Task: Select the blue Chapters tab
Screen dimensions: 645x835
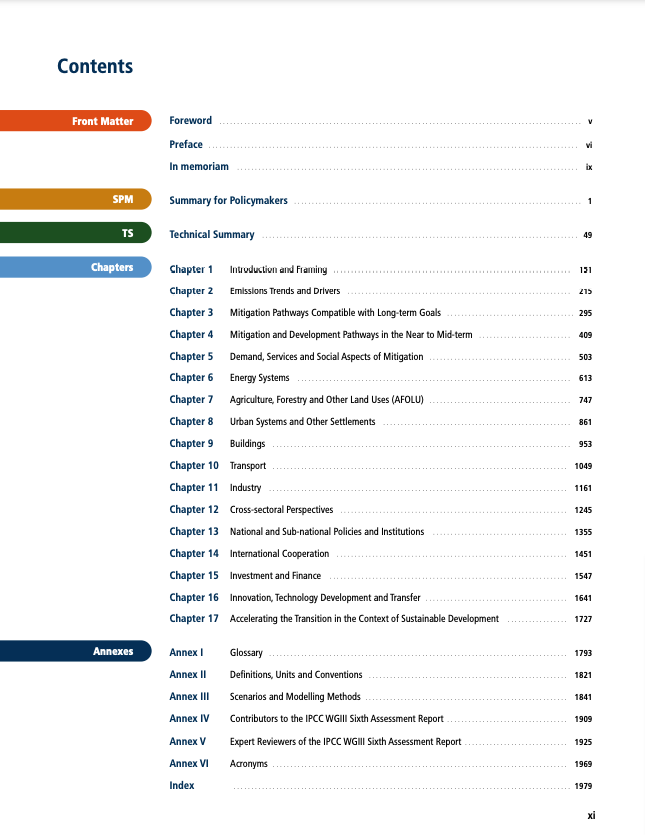Action: [x=76, y=267]
